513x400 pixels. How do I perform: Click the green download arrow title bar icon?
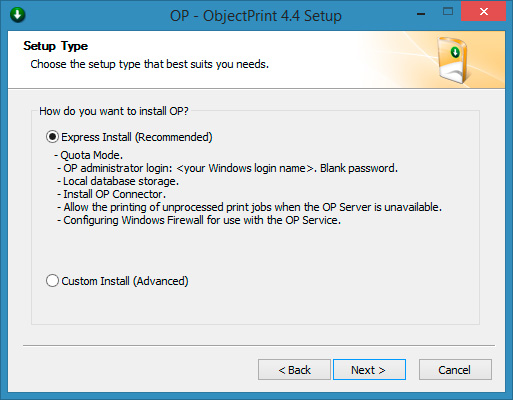tap(17, 15)
